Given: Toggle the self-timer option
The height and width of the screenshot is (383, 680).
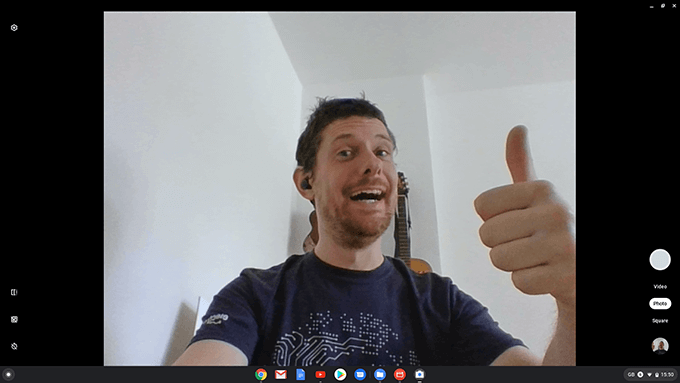Looking at the screenshot, I should pyautogui.click(x=14, y=346).
